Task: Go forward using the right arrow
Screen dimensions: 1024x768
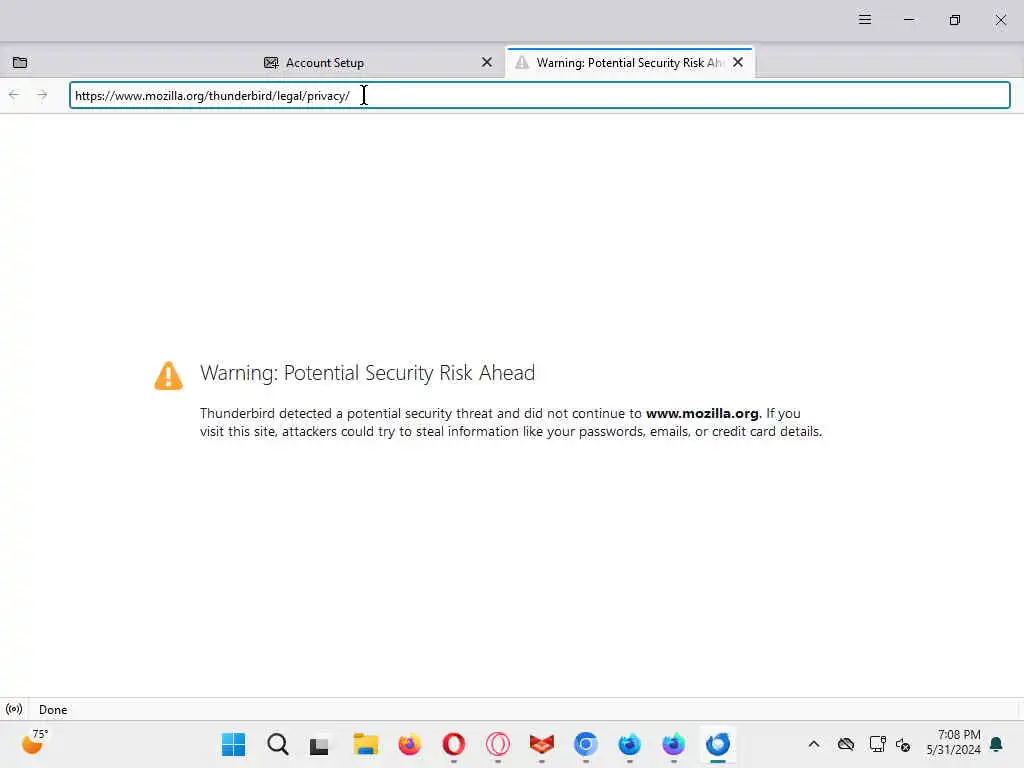Action: 42,95
